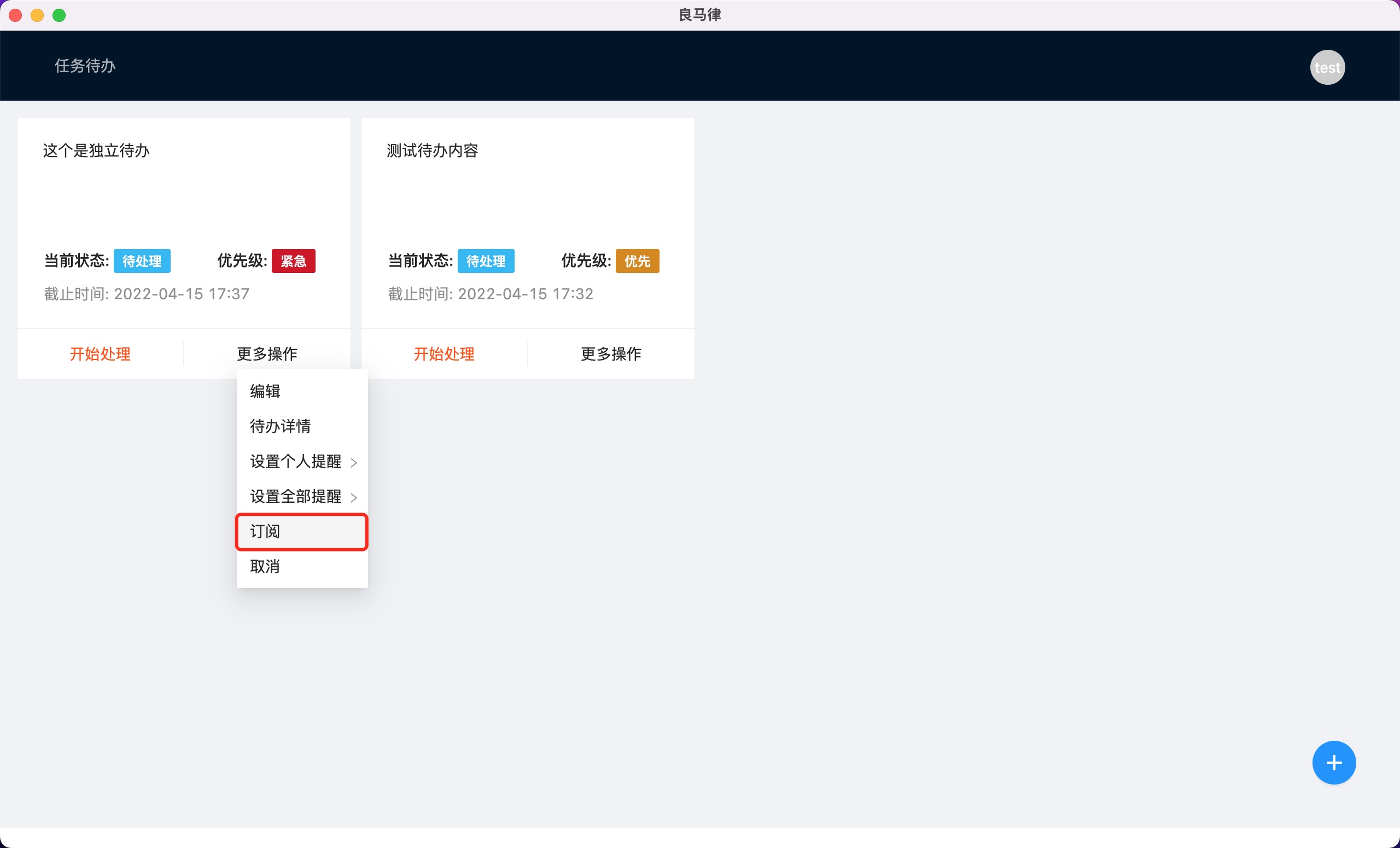Click the 任务待办 header title
This screenshot has width=1400, height=848.
[x=85, y=66]
